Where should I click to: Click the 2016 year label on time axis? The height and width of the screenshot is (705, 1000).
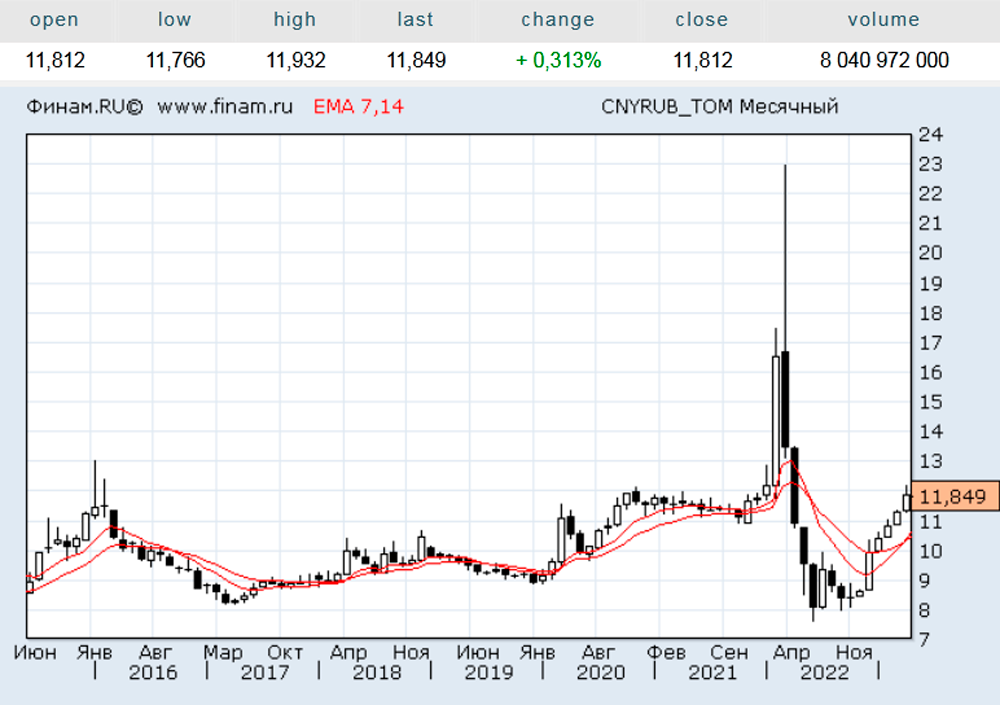(152, 672)
